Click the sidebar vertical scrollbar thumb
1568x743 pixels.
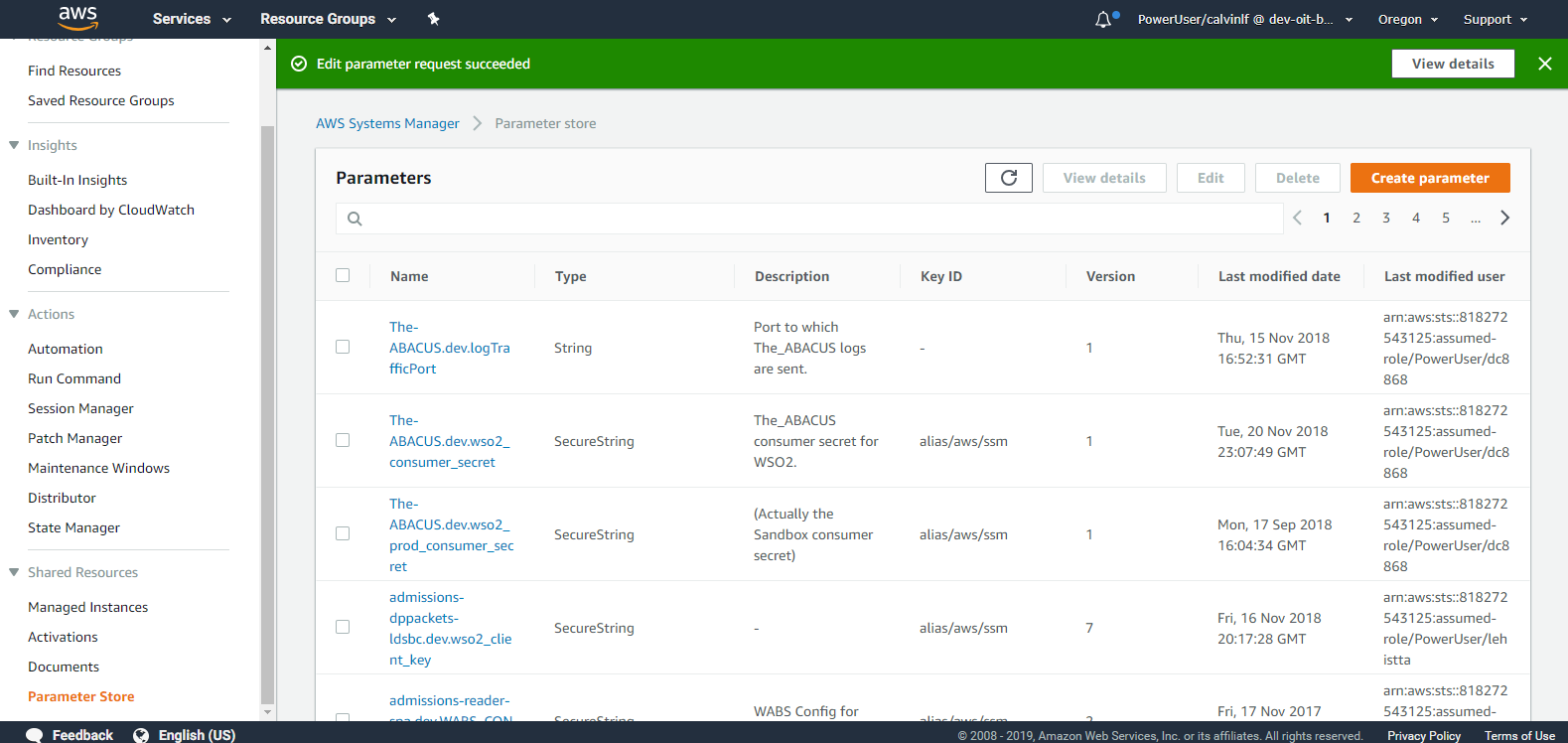pos(267,415)
